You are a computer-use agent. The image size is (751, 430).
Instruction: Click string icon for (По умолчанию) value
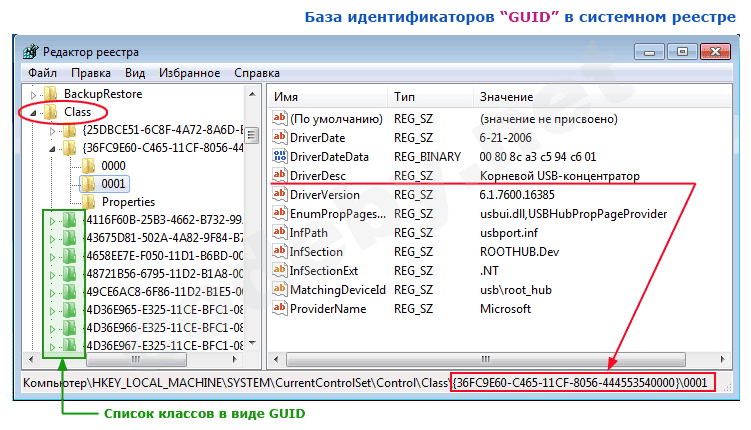click(x=280, y=117)
